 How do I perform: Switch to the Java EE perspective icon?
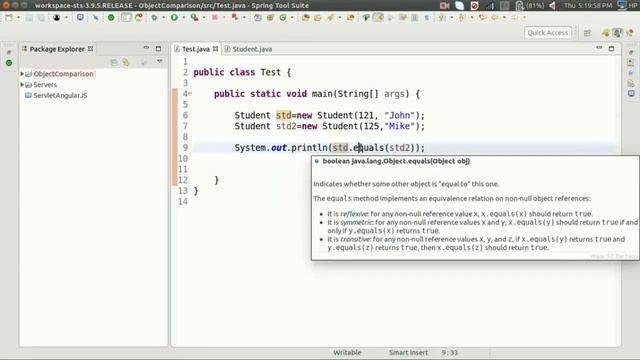[x=618, y=33]
